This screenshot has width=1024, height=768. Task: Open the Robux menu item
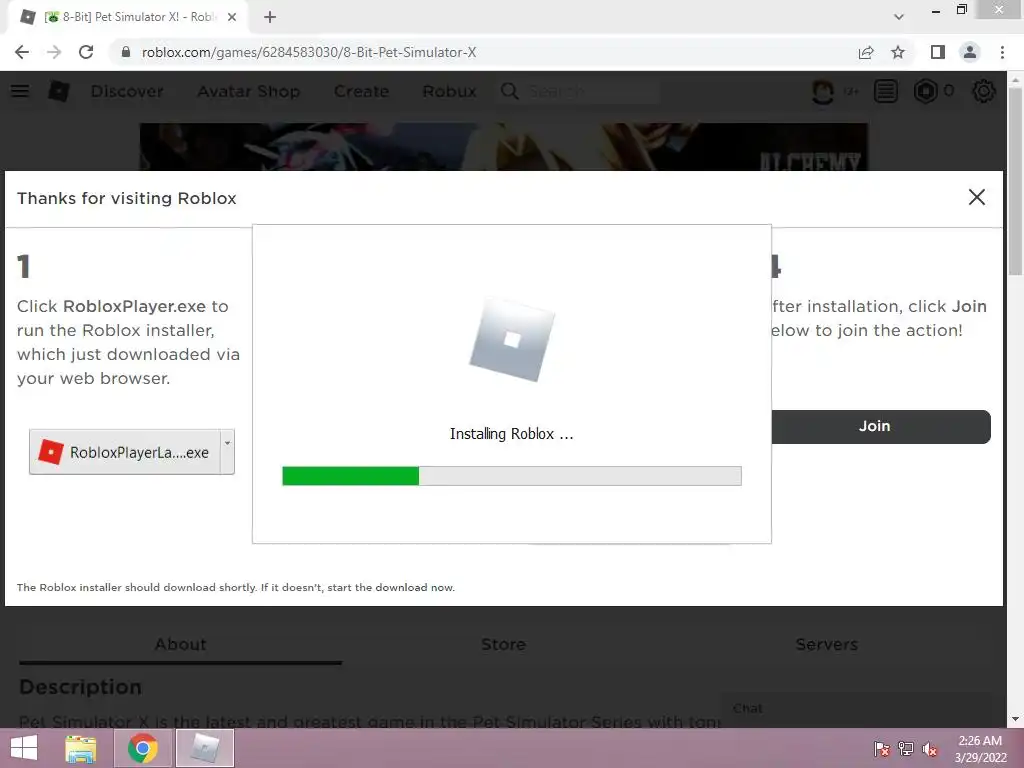449,91
